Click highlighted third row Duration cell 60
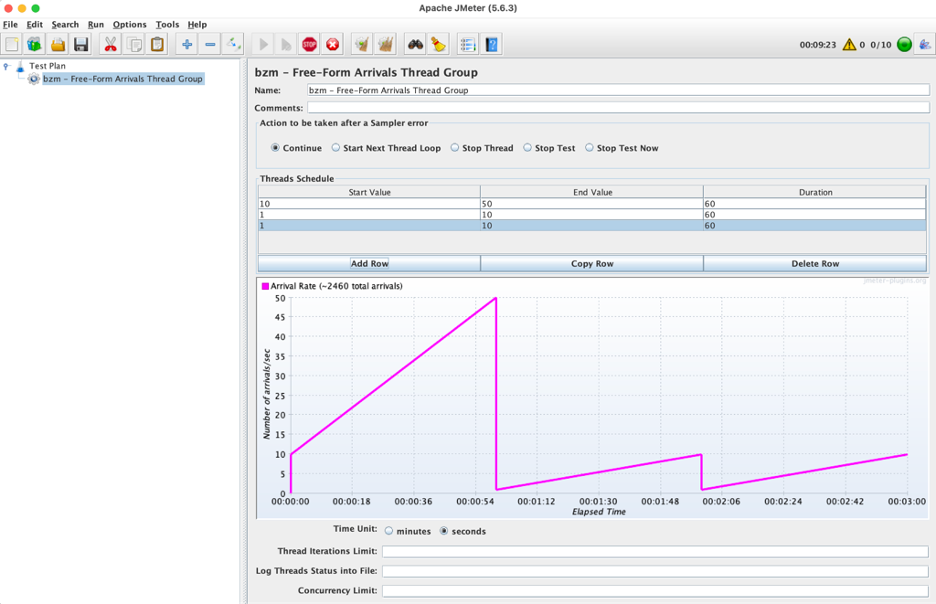 click(815, 226)
